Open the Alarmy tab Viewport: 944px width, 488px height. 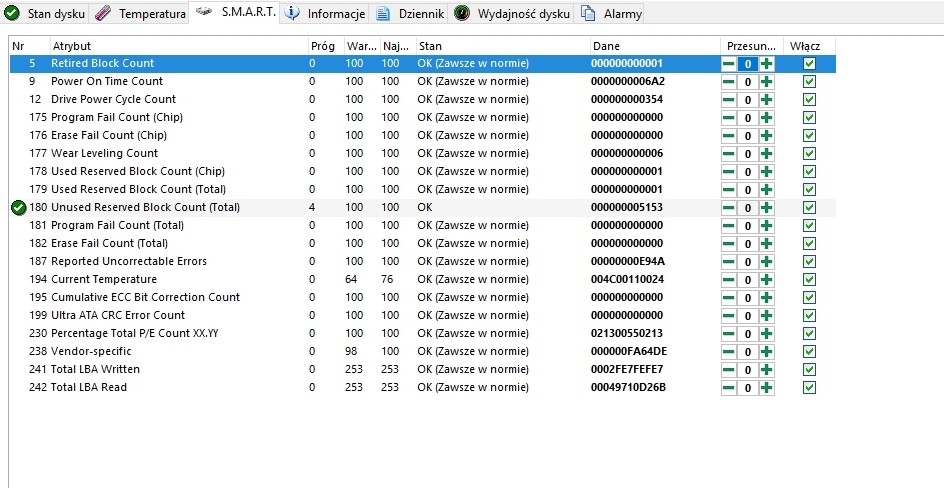[610, 13]
